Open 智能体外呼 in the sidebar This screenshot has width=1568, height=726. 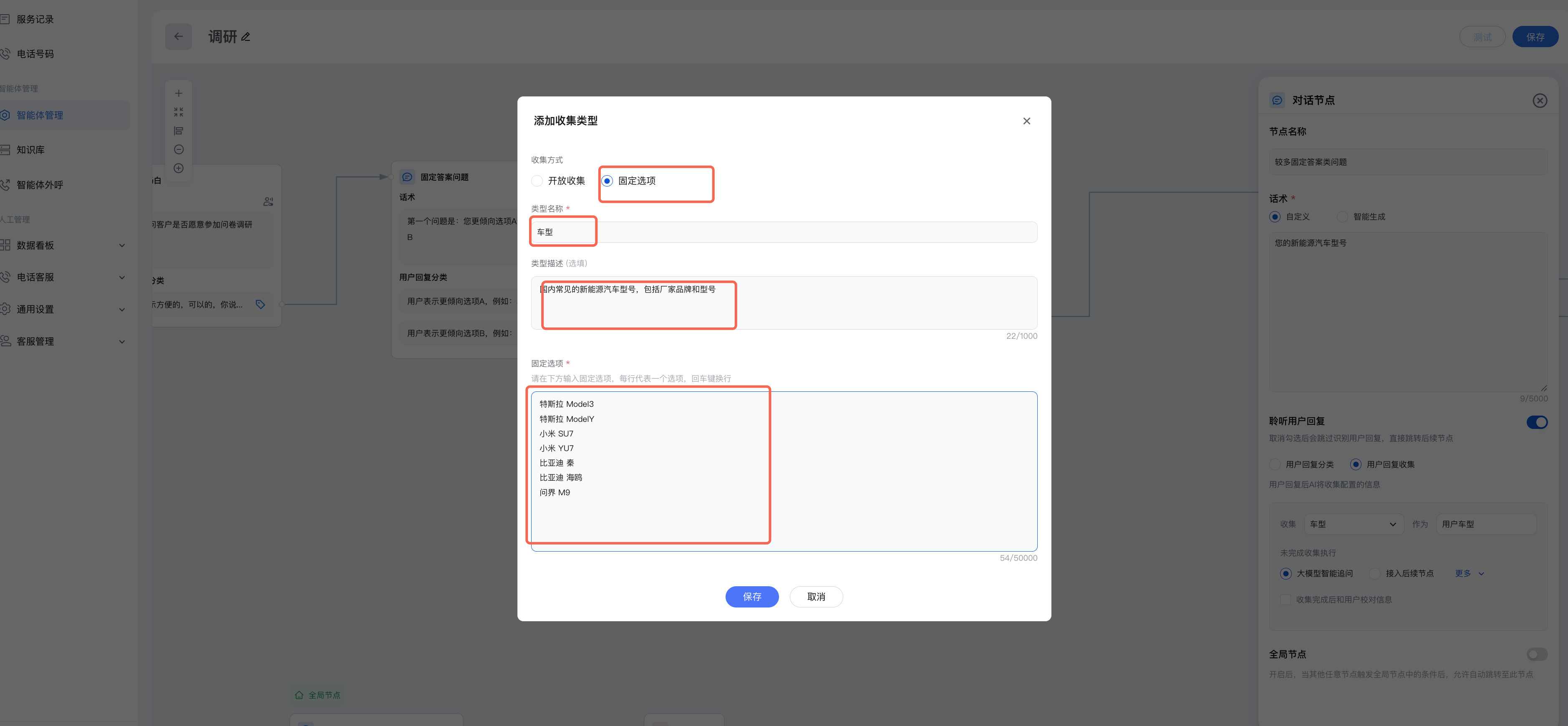click(x=40, y=185)
